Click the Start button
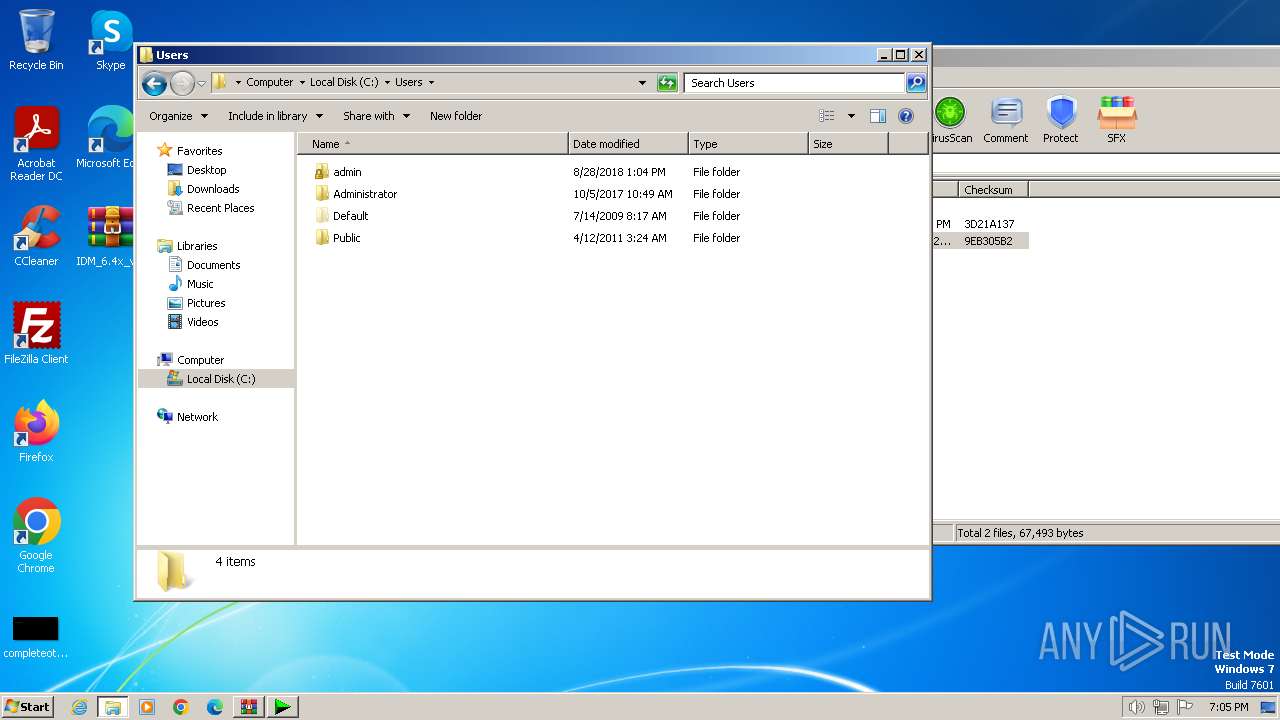This screenshot has width=1280, height=720. point(28,707)
